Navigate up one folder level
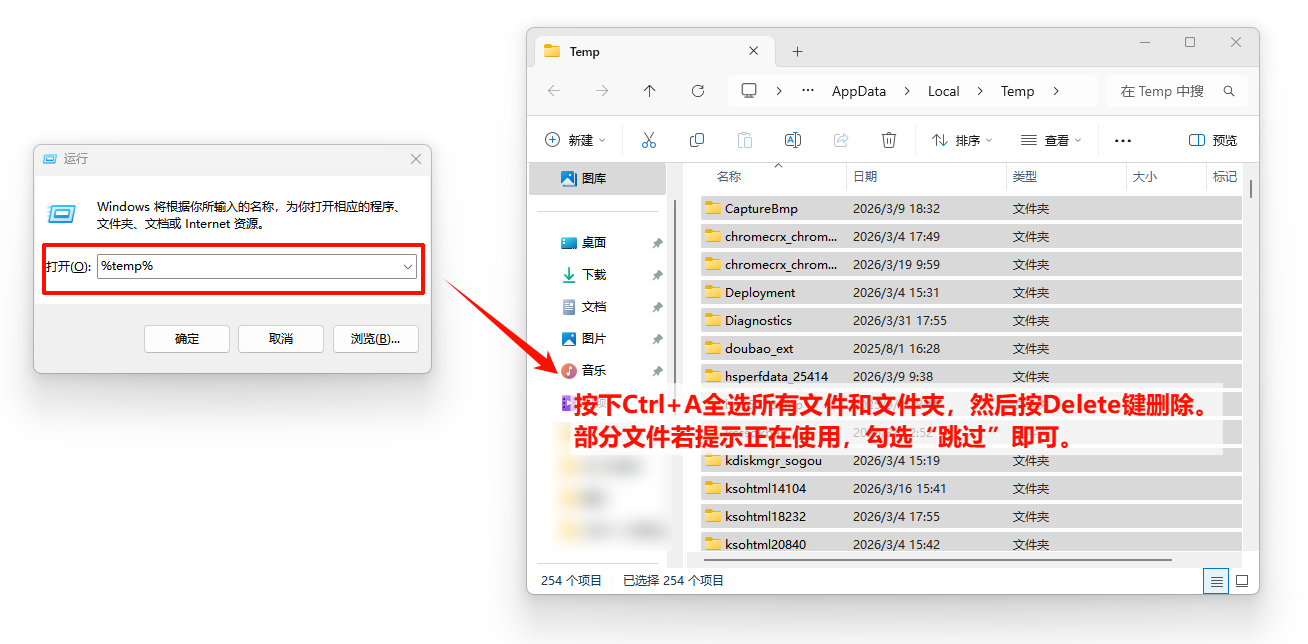This screenshot has height=644, width=1308. (x=649, y=90)
